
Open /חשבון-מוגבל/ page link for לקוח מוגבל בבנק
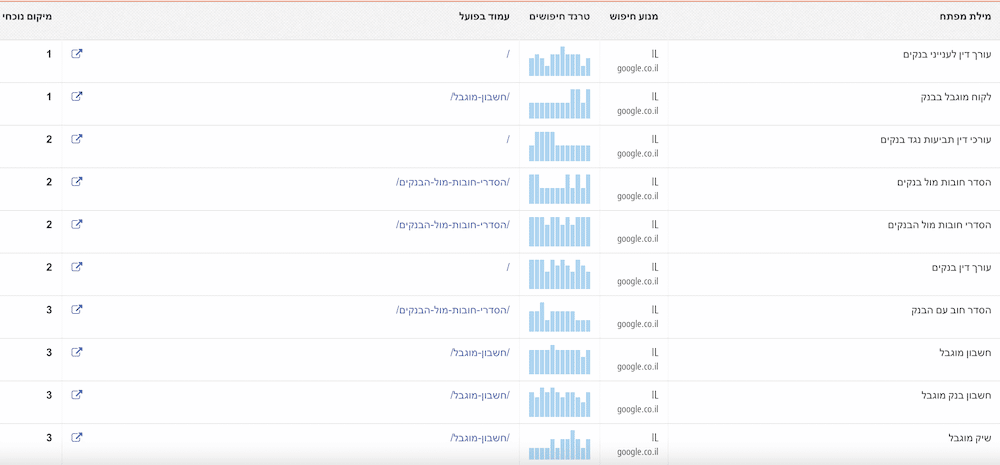coord(480,97)
